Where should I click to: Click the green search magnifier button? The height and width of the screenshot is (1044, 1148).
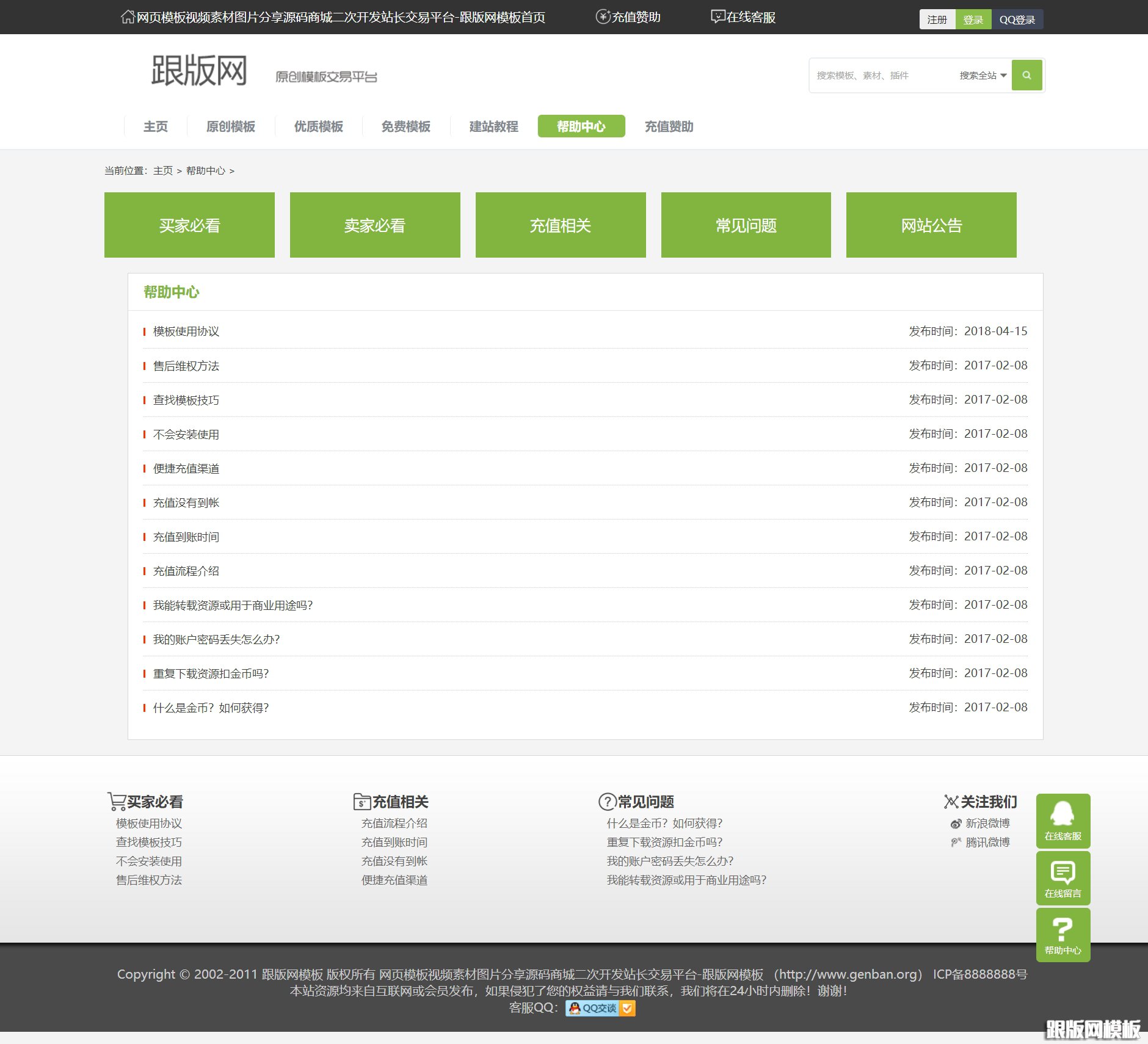click(x=1026, y=75)
